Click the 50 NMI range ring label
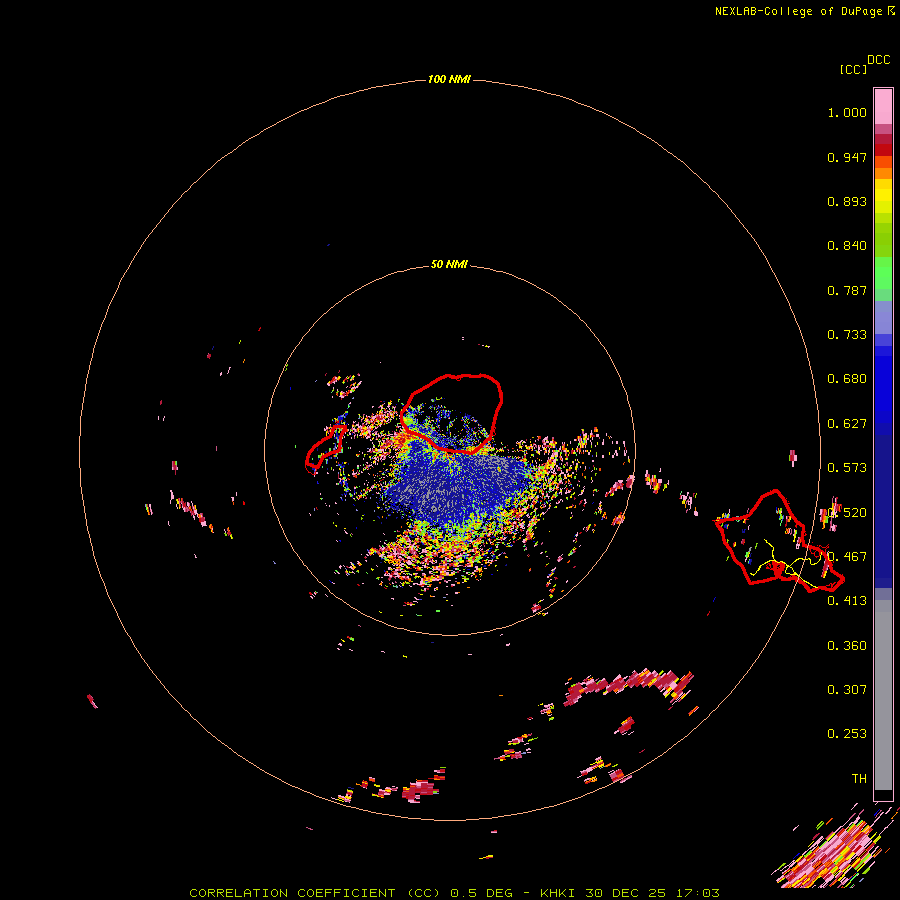 449,264
